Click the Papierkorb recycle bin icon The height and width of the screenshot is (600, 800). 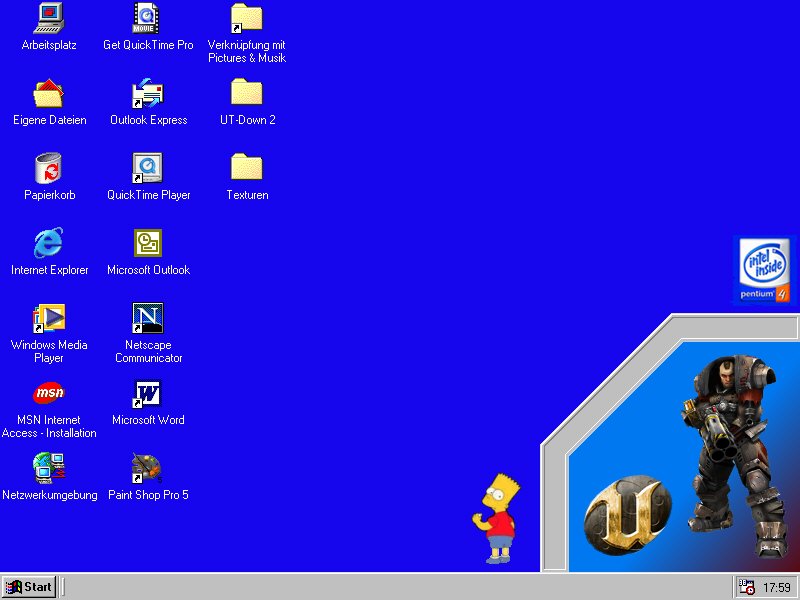[49, 168]
